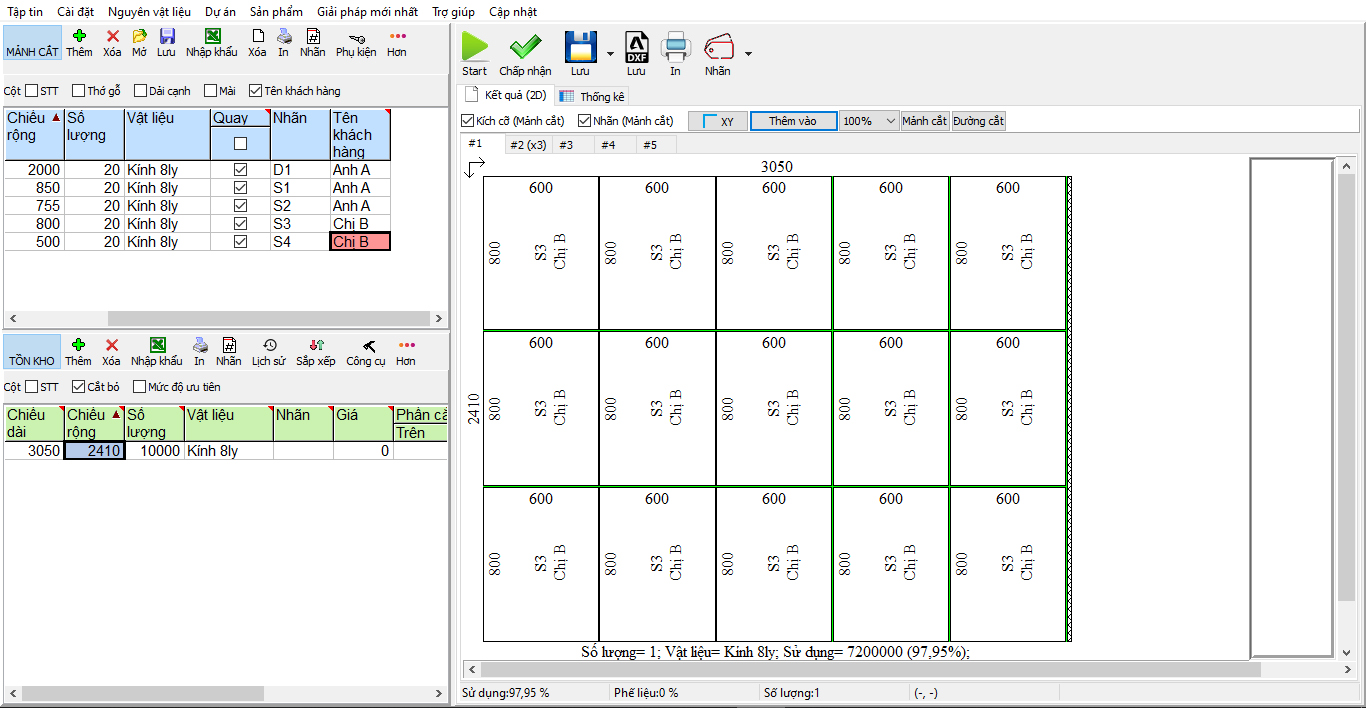Image resolution: width=1366 pixels, height=708 pixels.
Task: Enable the Thớ gỗ checkbox
Action: 79,91
